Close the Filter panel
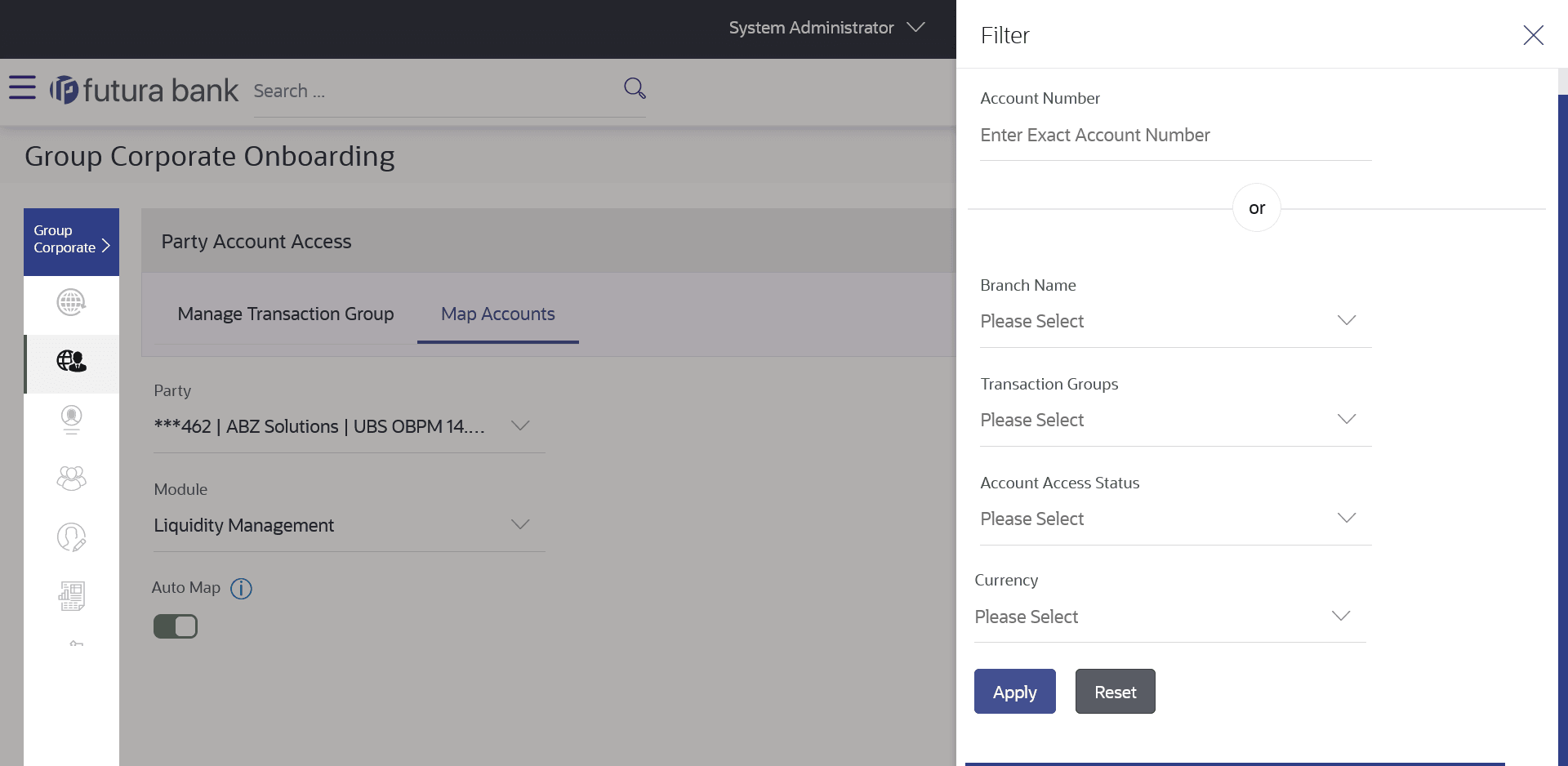The height and width of the screenshot is (766, 1568). [x=1533, y=34]
